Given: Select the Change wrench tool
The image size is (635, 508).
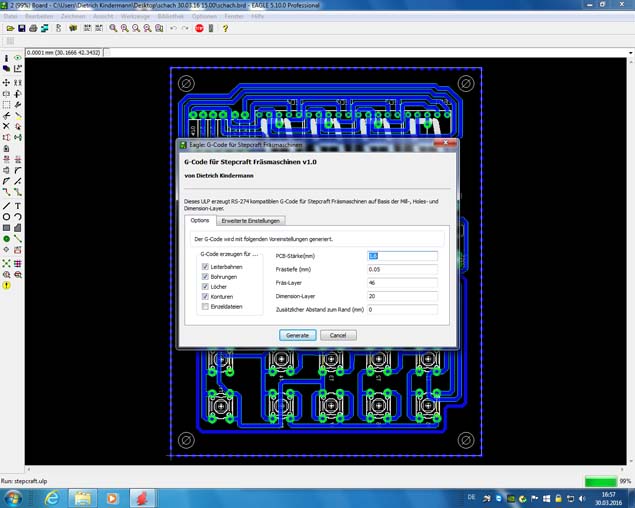Looking at the screenshot, I should coord(18,105).
